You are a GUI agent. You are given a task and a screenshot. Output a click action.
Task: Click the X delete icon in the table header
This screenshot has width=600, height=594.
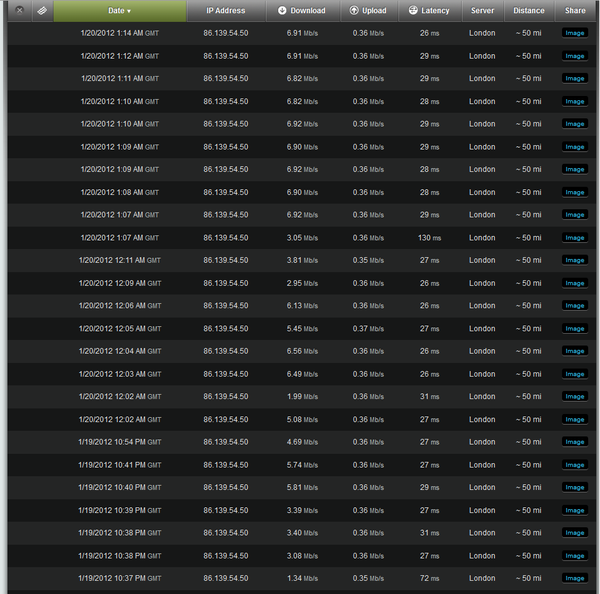[x=20, y=10]
